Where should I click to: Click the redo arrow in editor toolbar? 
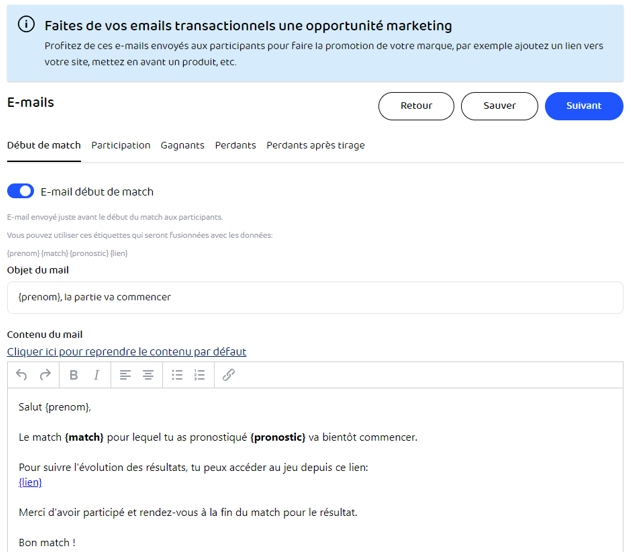45,375
